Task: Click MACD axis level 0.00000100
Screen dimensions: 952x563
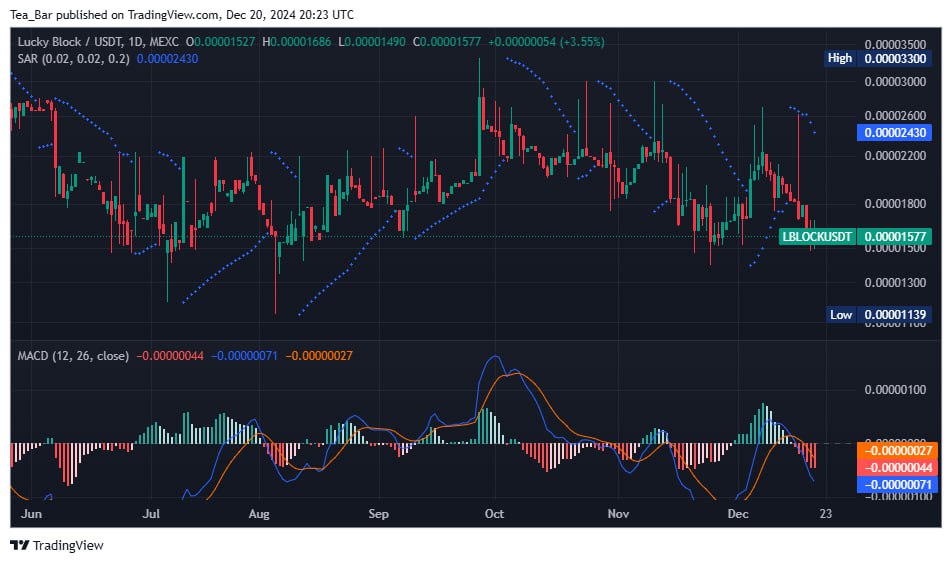Action: click(x=896, y=389)
